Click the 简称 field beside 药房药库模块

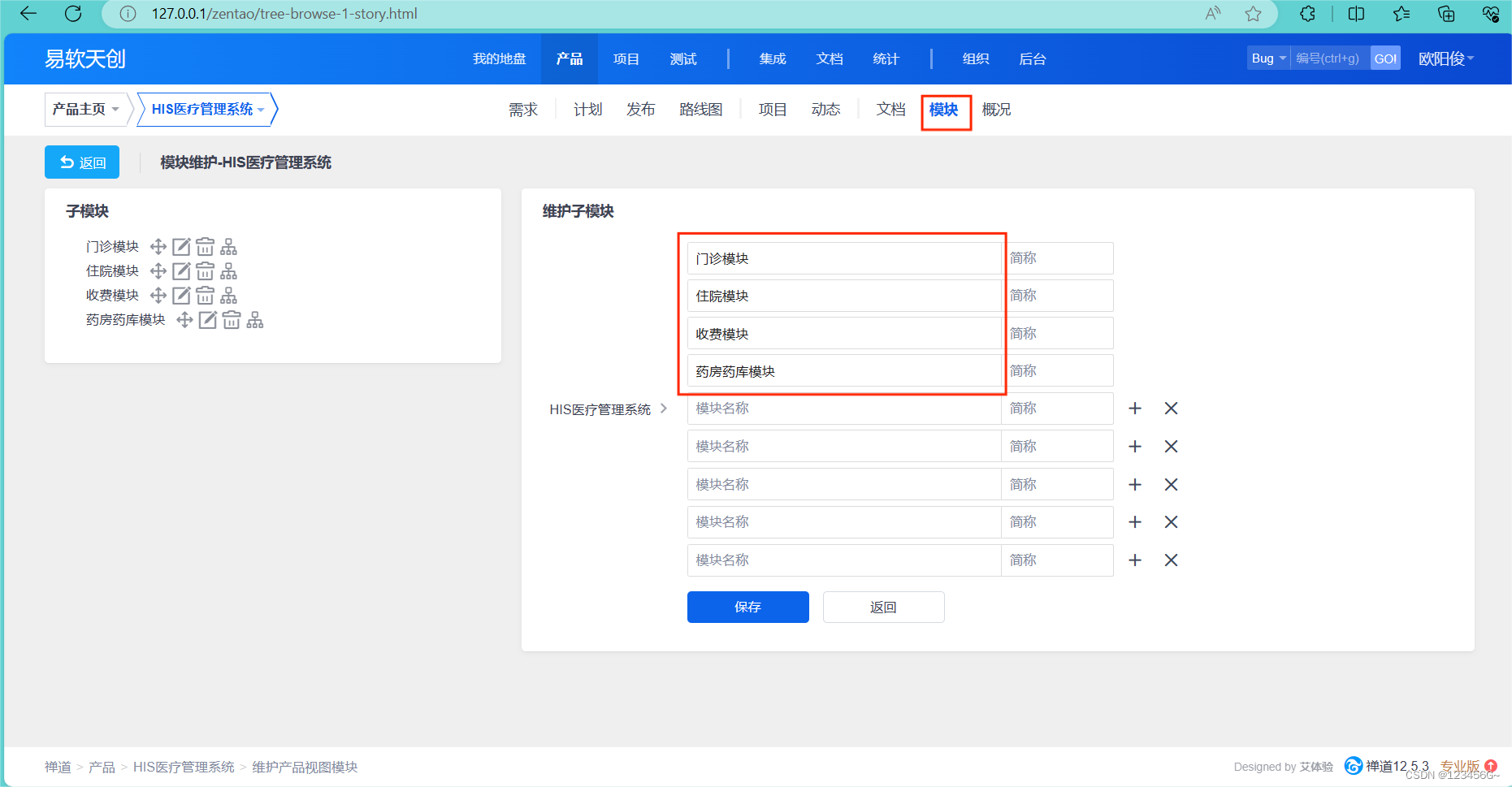click(x=1057, y=371)
